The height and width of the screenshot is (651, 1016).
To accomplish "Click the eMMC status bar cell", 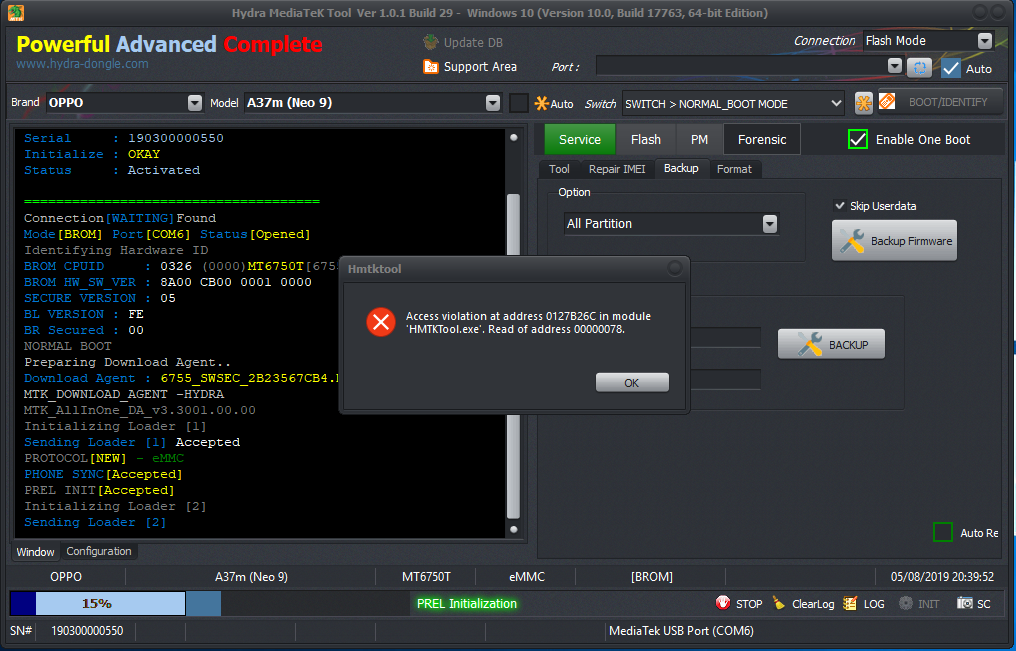I will pyautogui.click(x=527, y=577).
